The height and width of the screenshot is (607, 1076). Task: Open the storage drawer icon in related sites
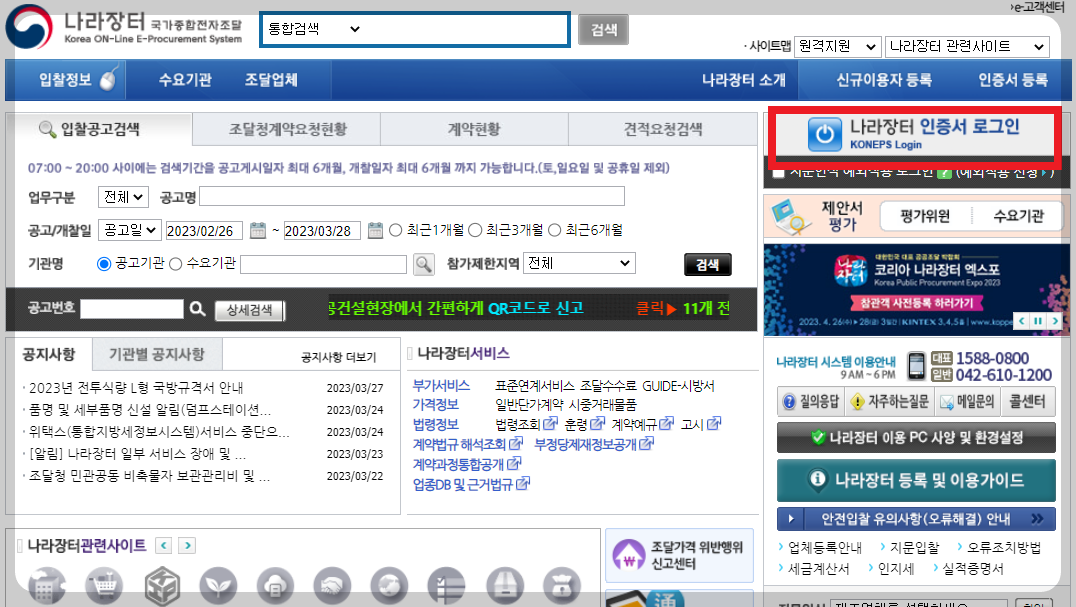point(505,586)
